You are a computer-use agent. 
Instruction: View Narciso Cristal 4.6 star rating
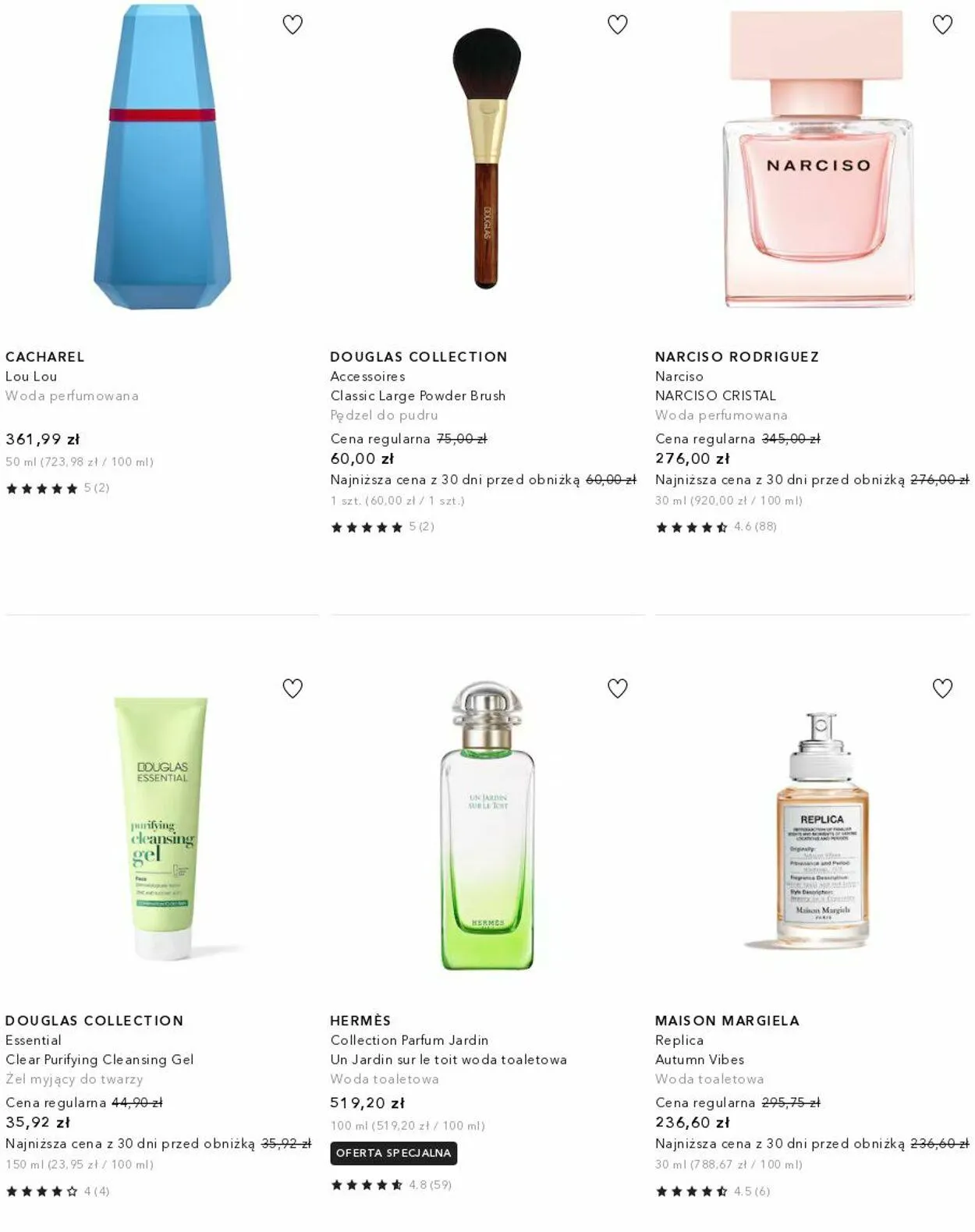tap(716, 527)
